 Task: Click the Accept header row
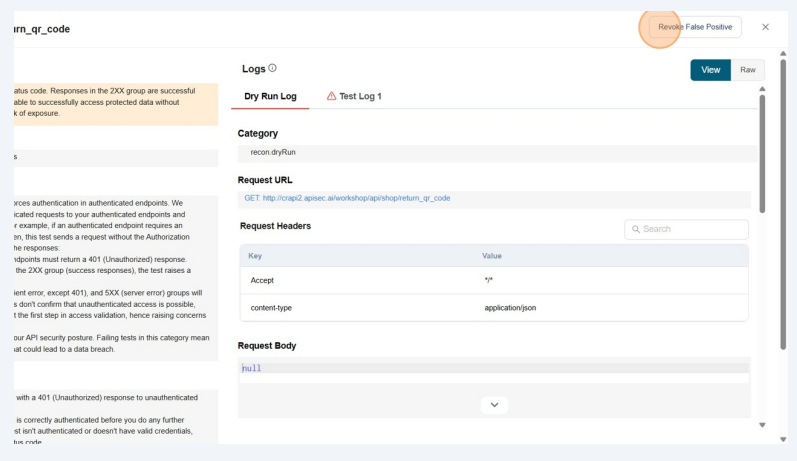tap(494, 280)
